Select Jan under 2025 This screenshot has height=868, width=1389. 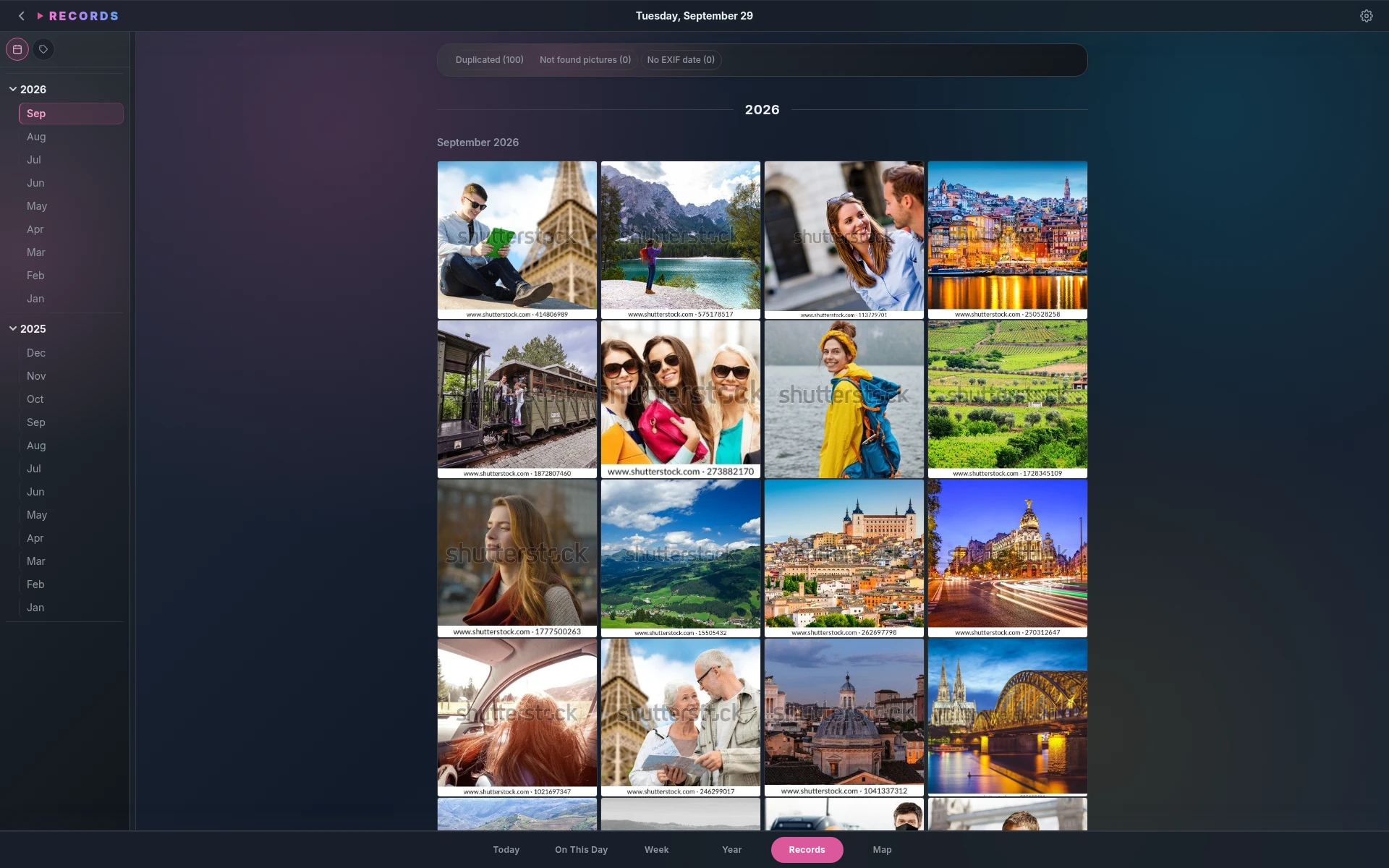pos(71,608)
